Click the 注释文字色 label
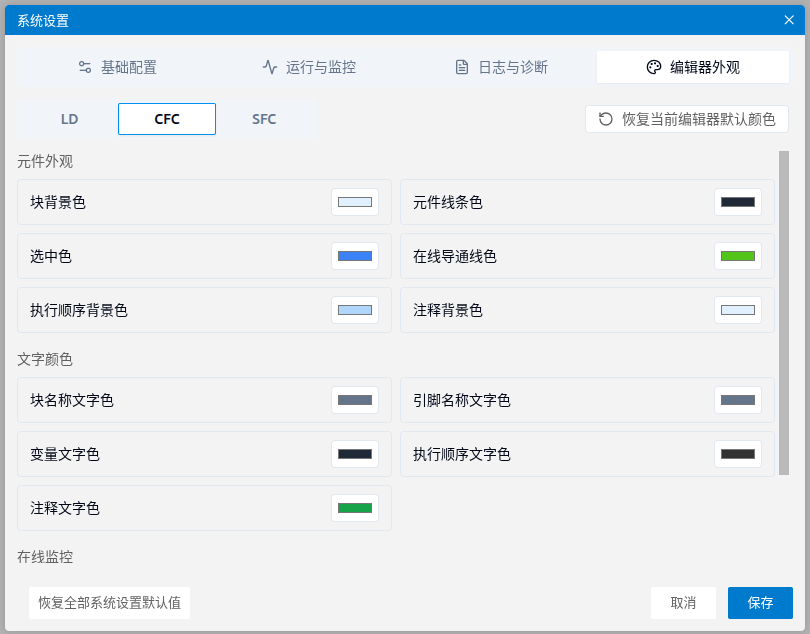Screen dimensions: 810x634 point(65,508)
